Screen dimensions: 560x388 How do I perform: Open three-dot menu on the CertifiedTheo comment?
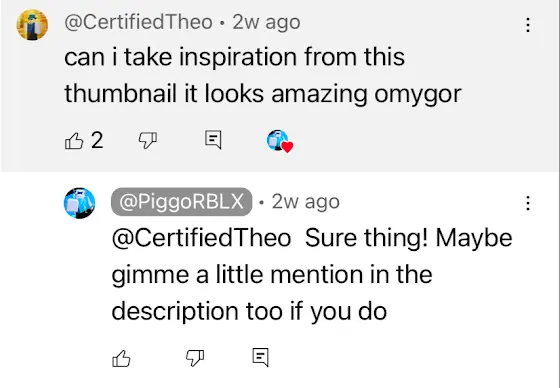528,25
